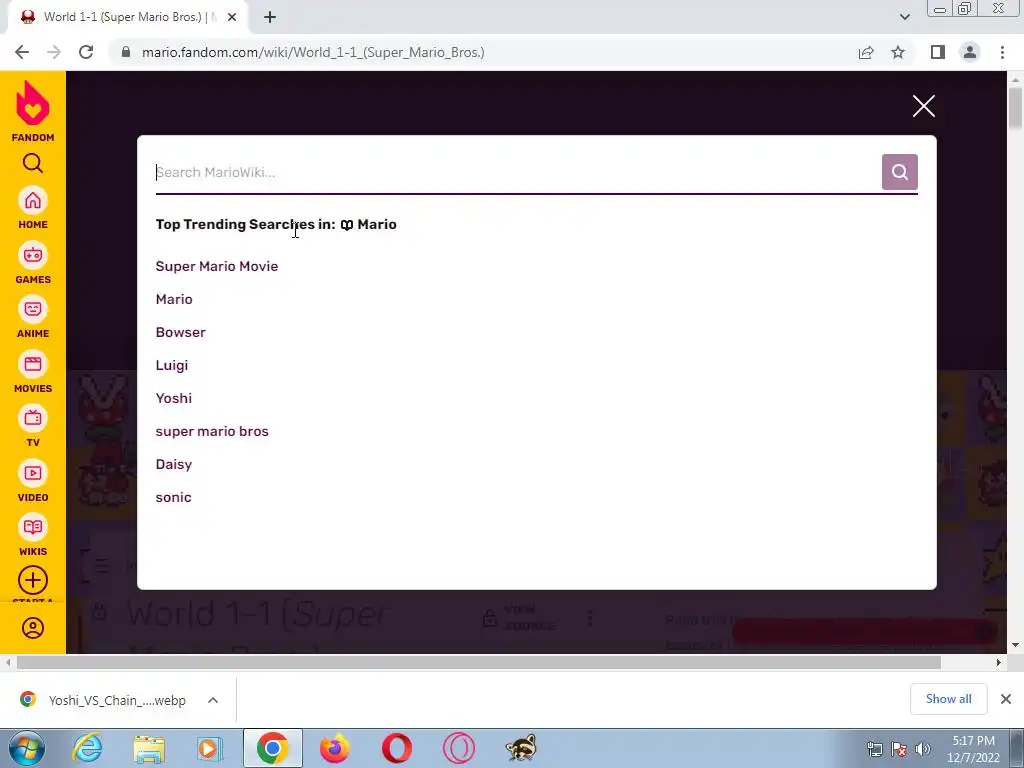
Task: Select trending search sonic
Action: click(x=173, y=498)
